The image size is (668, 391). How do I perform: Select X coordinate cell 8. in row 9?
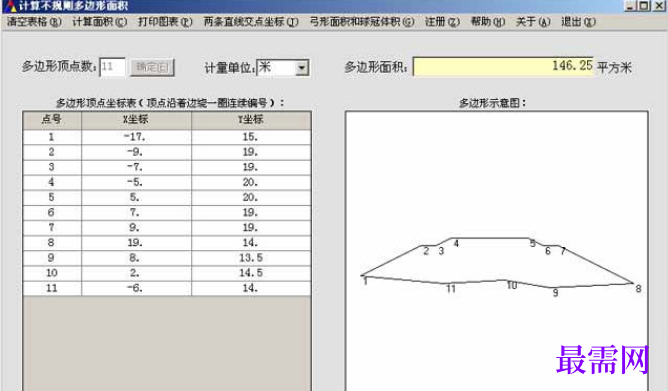(x=136, y=258)
